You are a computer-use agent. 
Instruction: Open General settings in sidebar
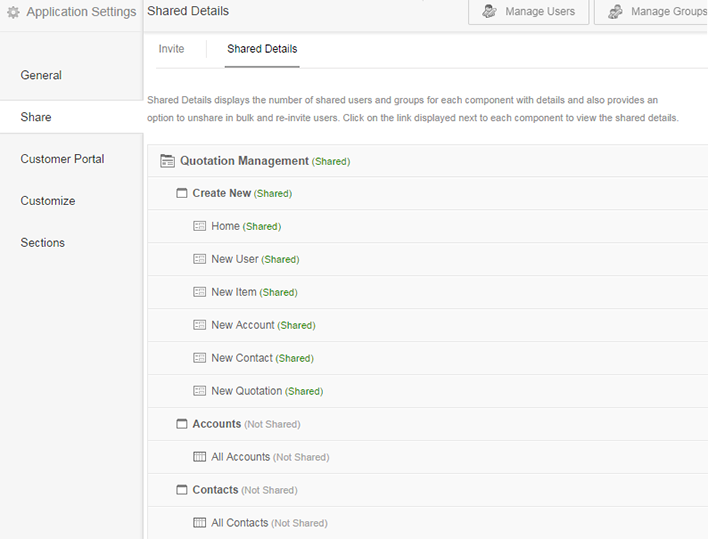[x=41, y=75]
